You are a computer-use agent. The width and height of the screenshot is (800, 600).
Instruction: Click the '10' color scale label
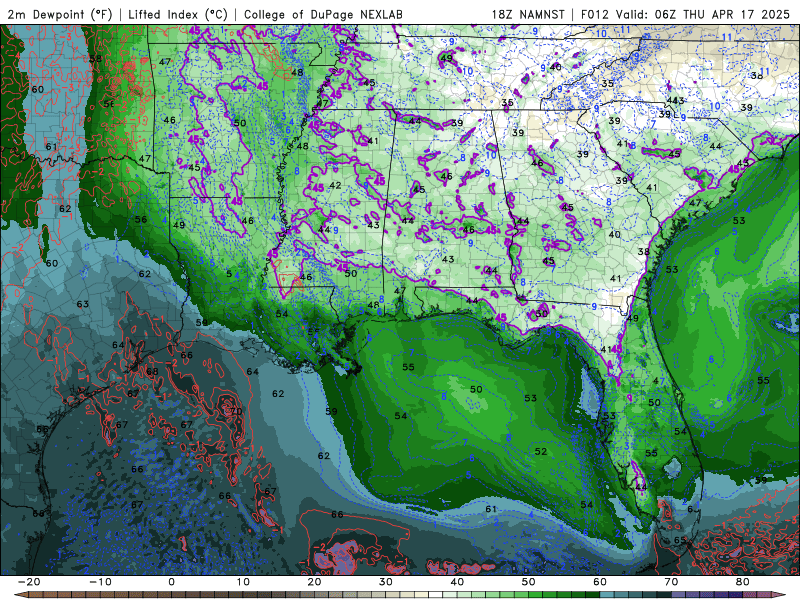(243, 582)
